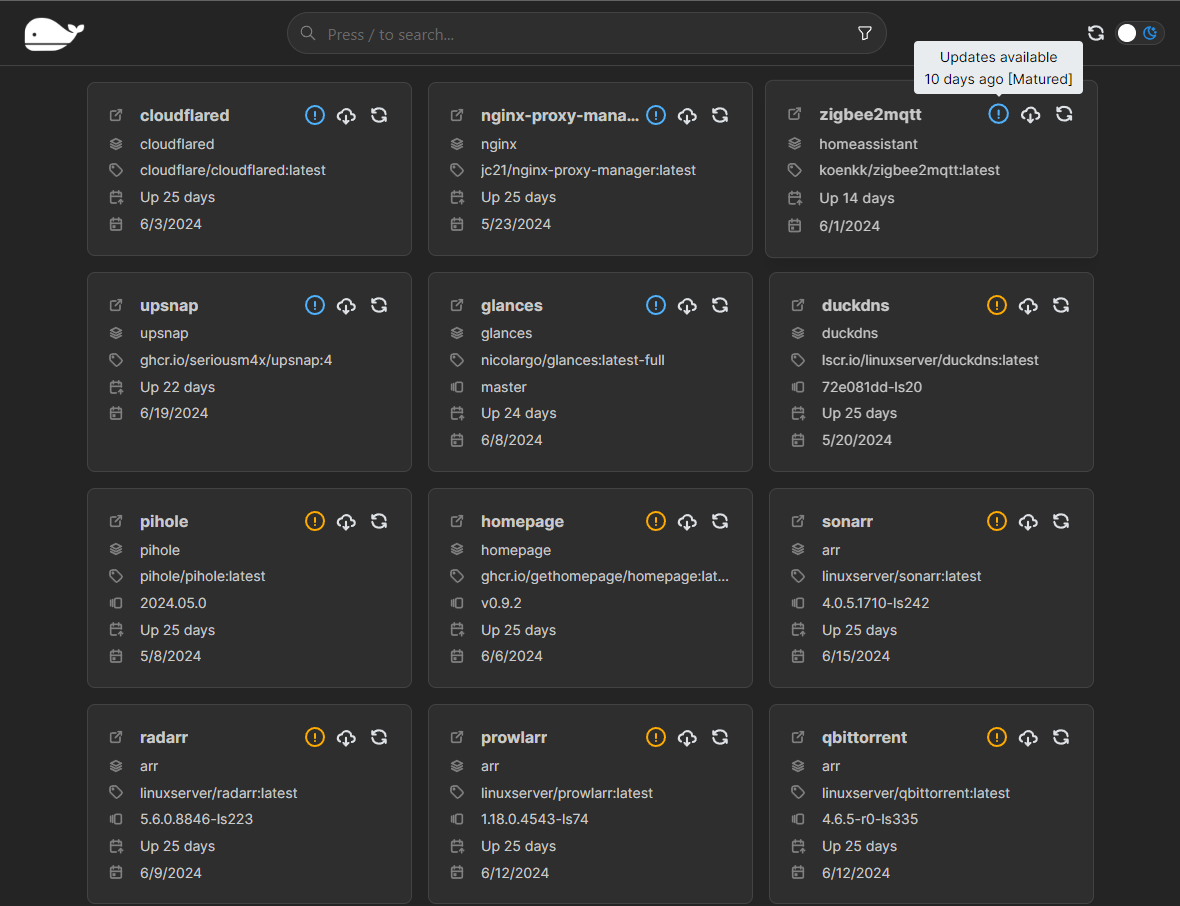Click the pihole orange warning icon
1180x906 pixels.
(315, 521)
